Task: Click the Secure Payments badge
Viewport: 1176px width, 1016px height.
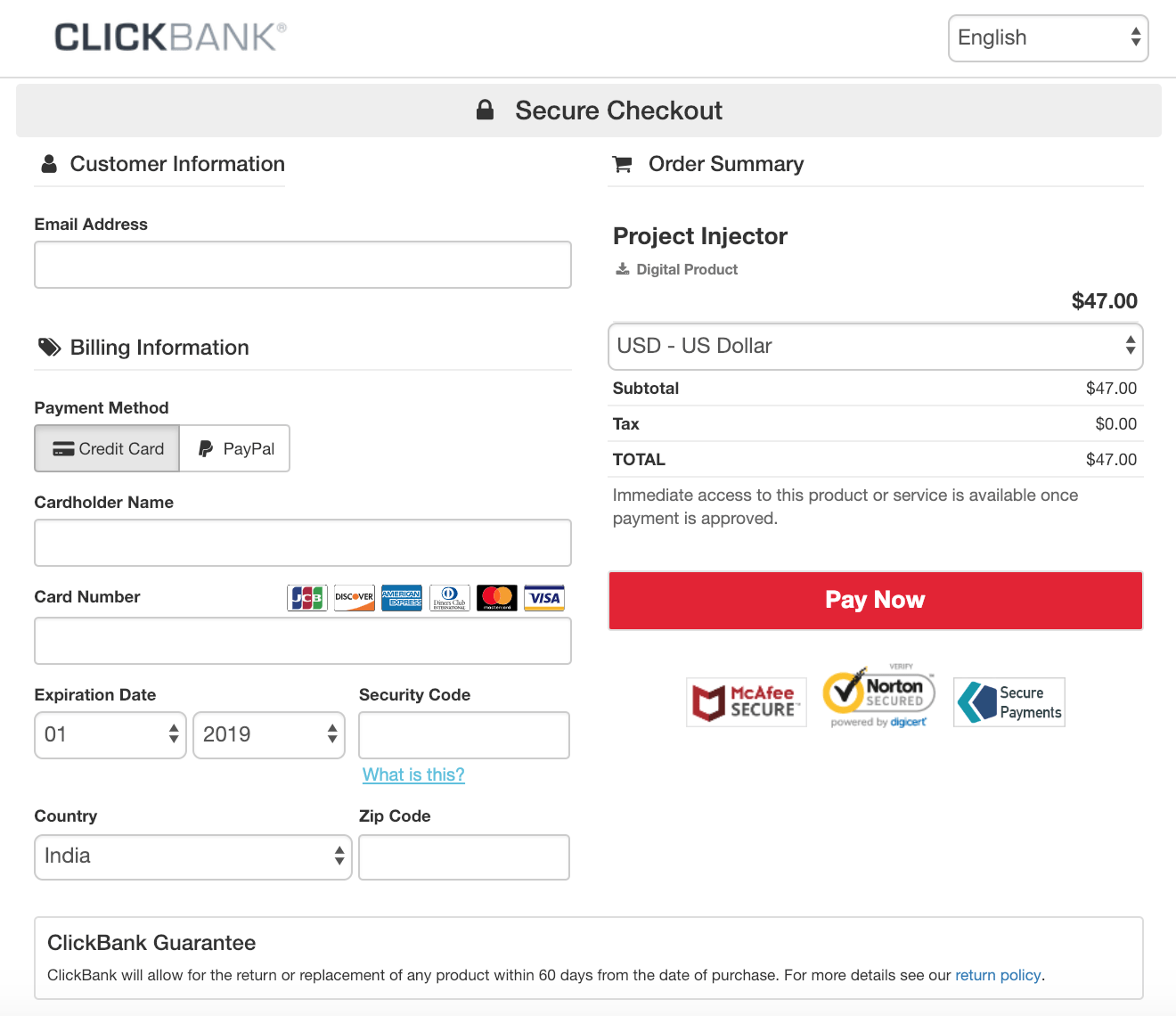Action: (1009, 702)
